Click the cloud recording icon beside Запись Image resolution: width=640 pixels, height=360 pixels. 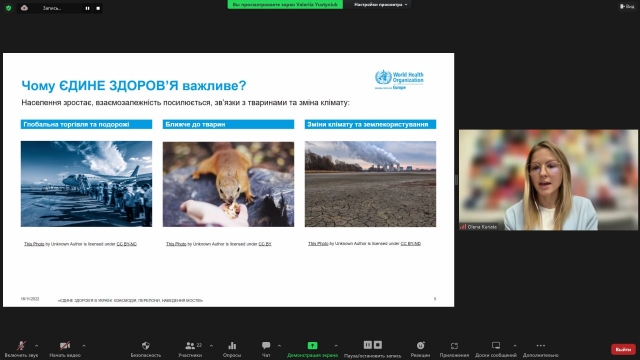coord(24,8)
